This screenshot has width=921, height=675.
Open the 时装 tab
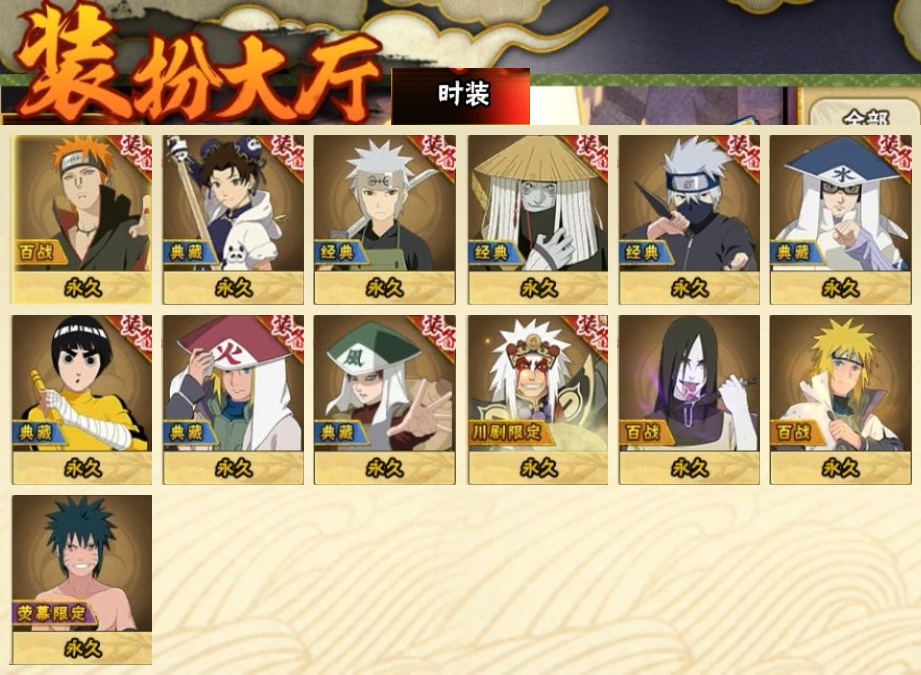point(460,96)
